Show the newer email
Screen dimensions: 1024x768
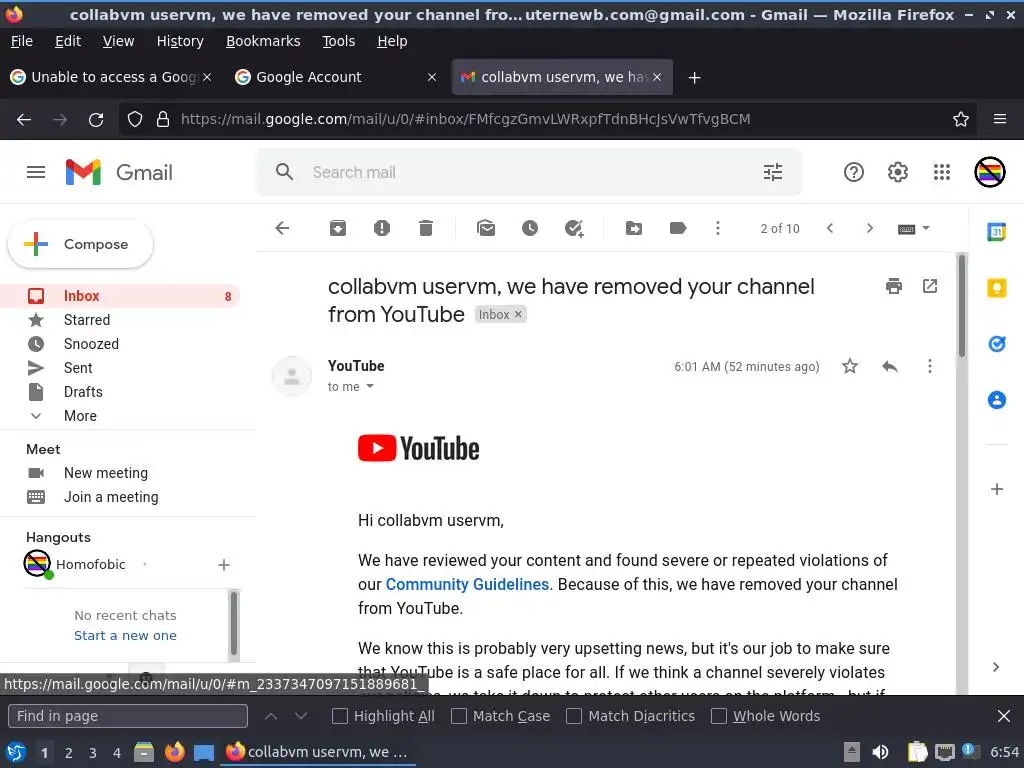[829, 228]
